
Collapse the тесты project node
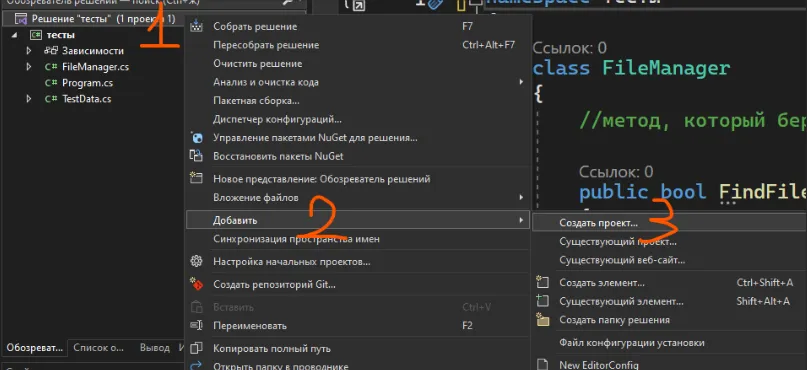pyautogui.click(x=14, y=35)
